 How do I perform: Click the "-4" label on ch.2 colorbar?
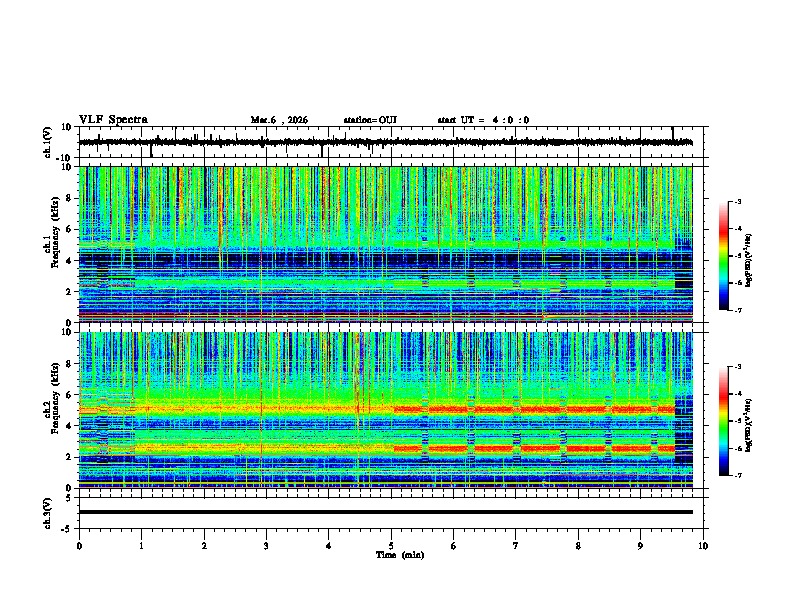click(737, 394)
